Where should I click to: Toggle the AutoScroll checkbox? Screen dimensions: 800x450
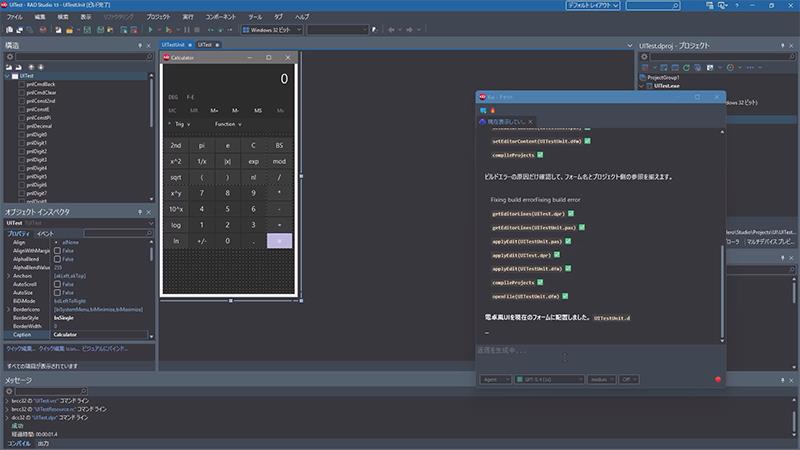(57, 284)
